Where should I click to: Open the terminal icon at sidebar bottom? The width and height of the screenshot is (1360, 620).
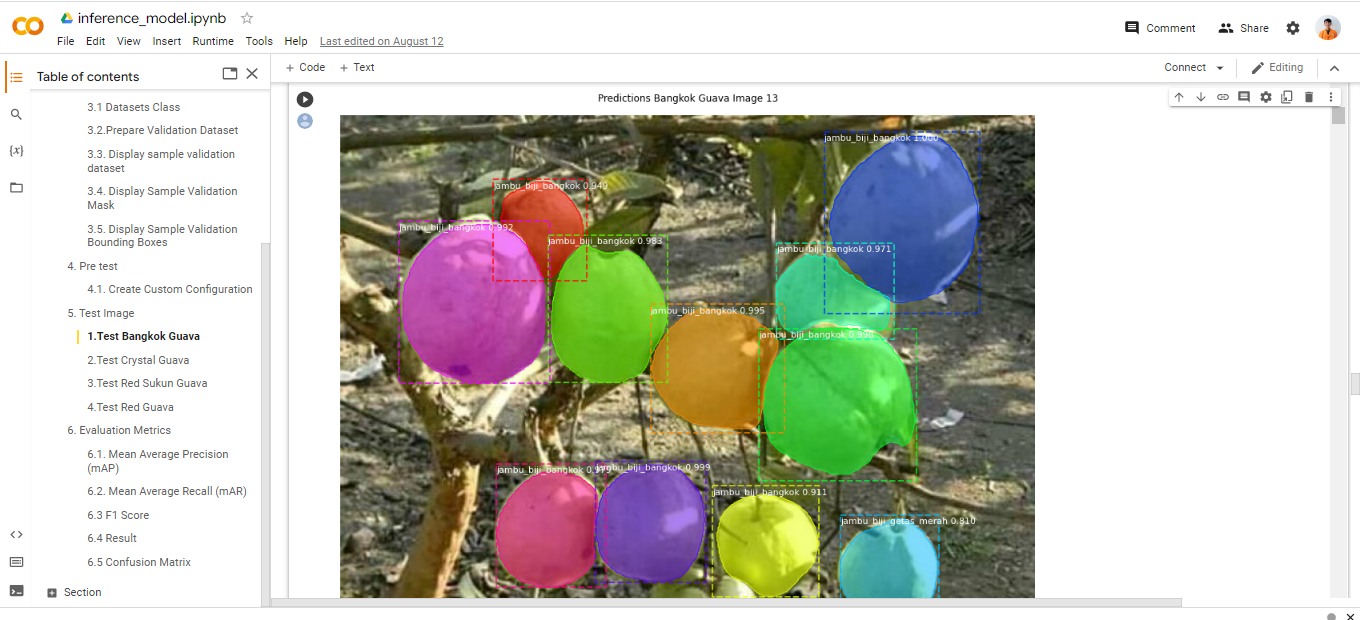pos(16,590)
